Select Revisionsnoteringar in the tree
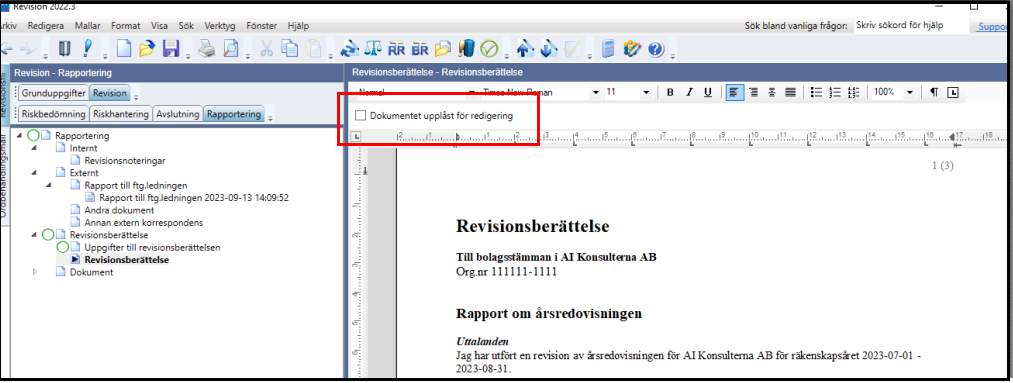The width and height of the screenshot is (1013, 383). pos(125,160)
